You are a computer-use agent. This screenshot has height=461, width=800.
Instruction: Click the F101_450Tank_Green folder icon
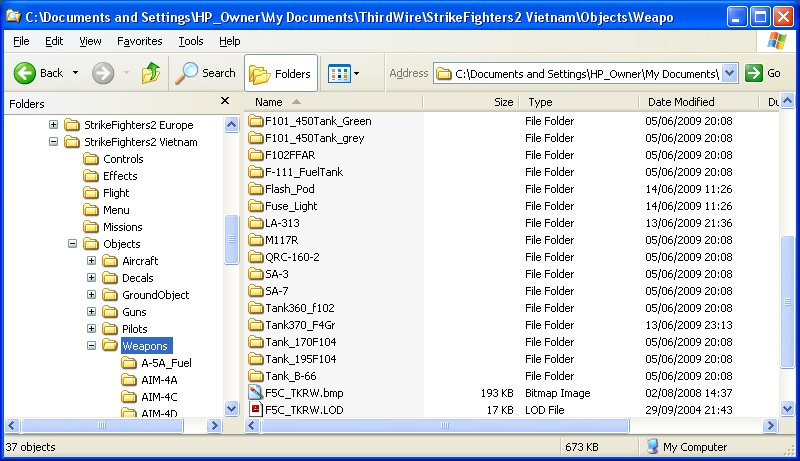click(x=256, y=121)
